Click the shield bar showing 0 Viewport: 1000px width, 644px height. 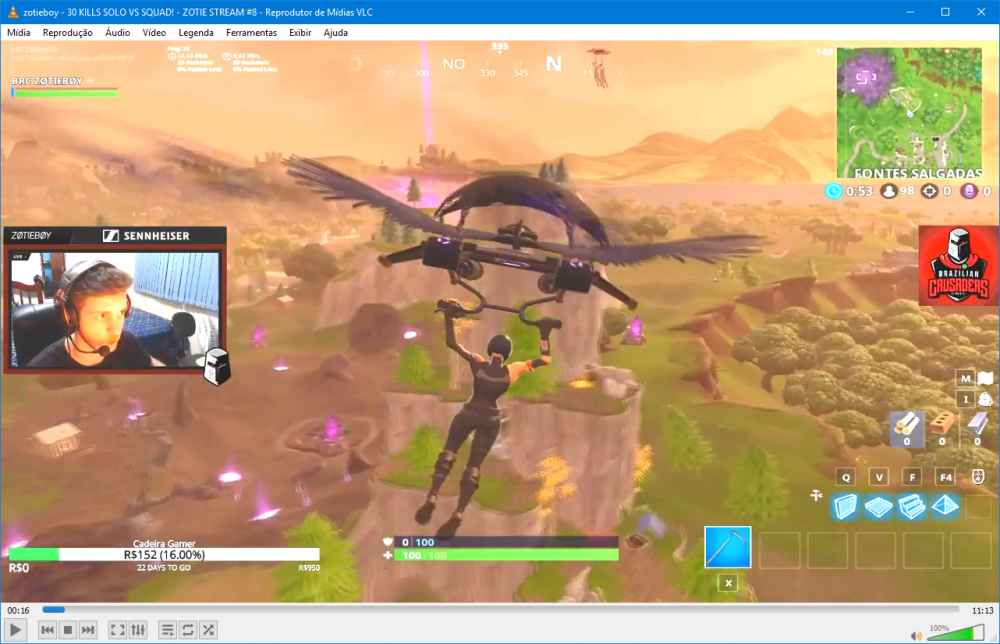coord(506,542)
